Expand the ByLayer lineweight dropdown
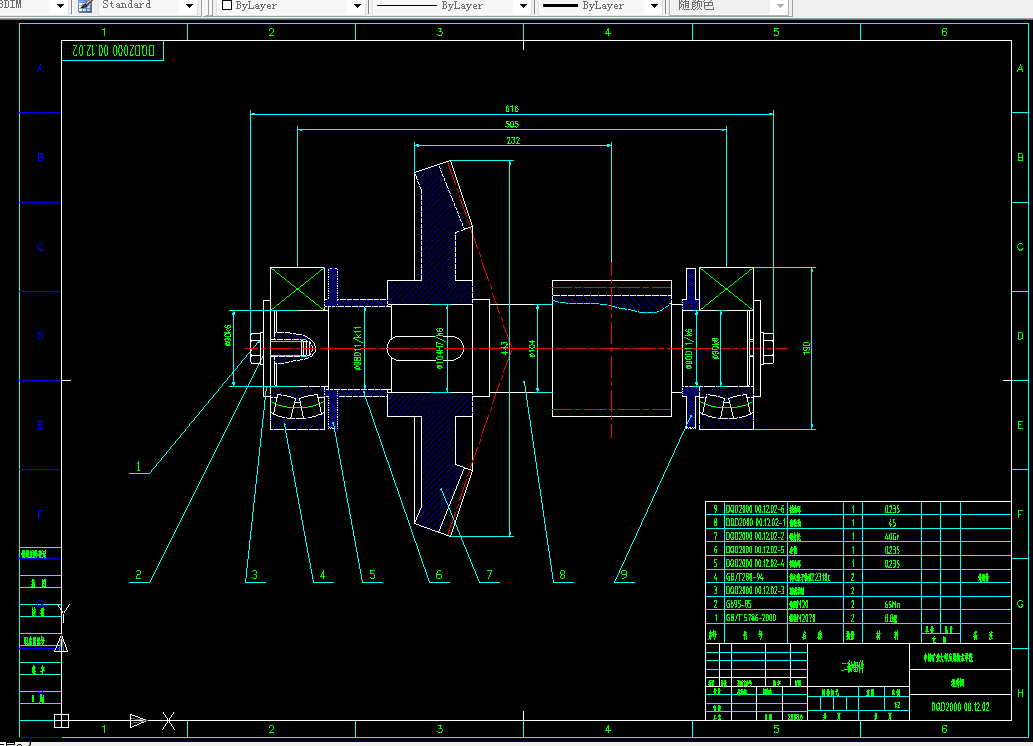The height and width of the screenshot is (746, 1033). pos(654,6)
